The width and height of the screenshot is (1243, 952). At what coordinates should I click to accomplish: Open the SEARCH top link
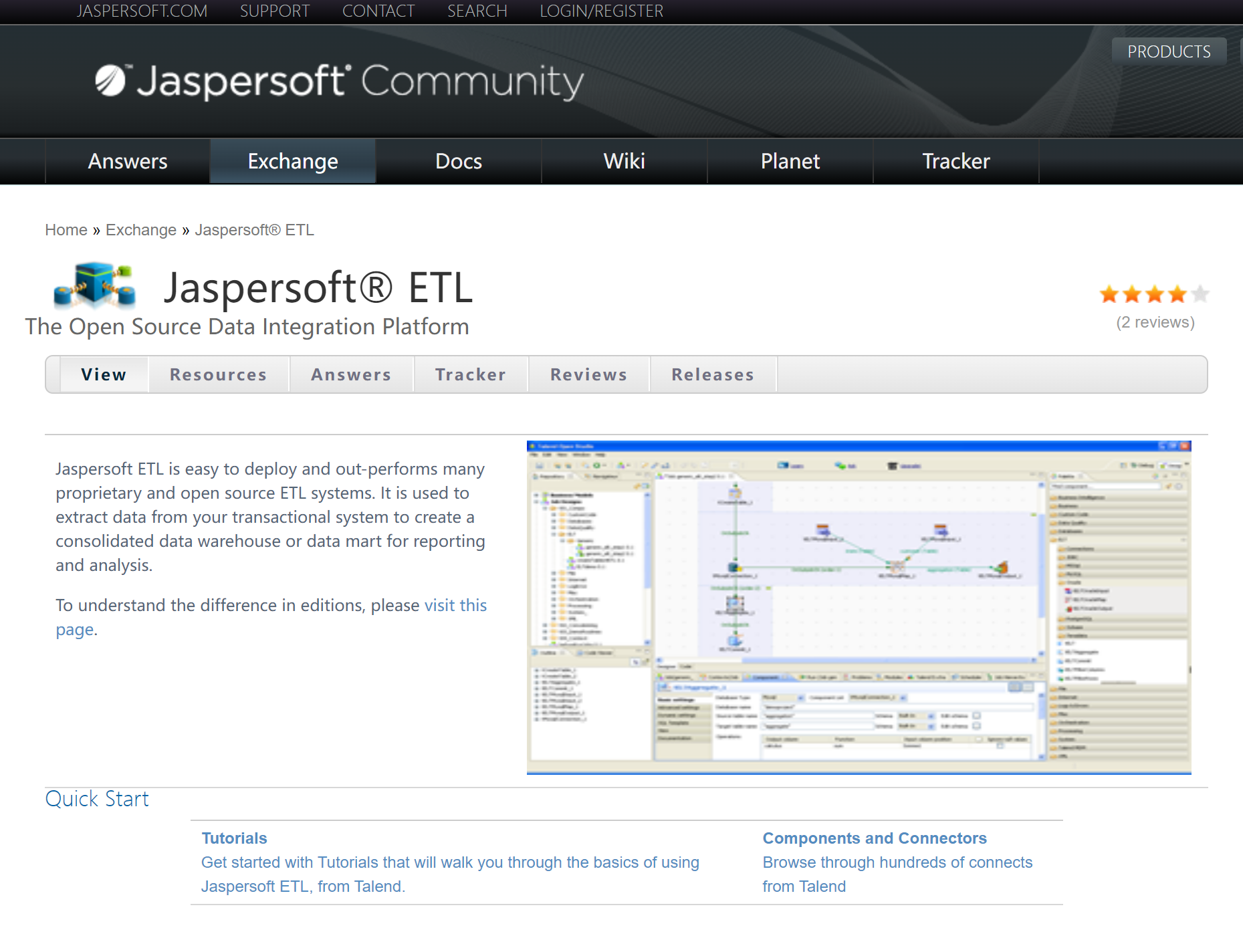tap(477, 11)
